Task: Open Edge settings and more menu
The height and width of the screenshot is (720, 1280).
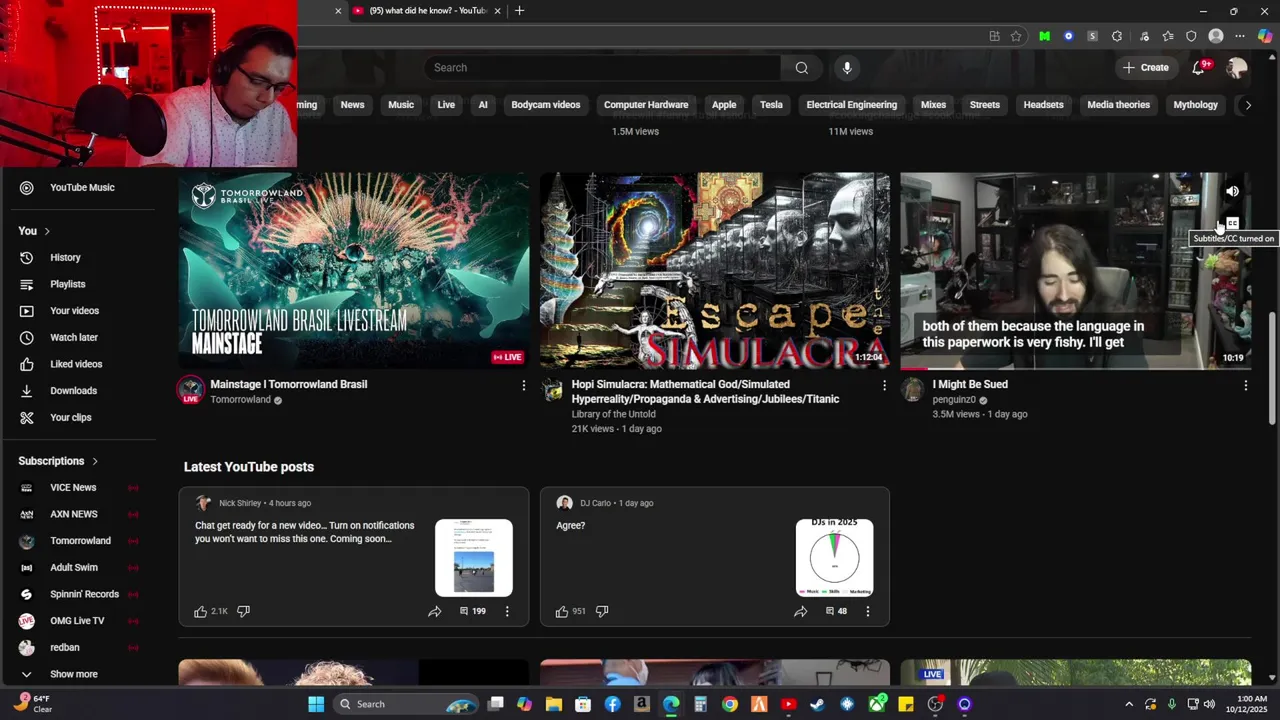Action: point(1239,36)
